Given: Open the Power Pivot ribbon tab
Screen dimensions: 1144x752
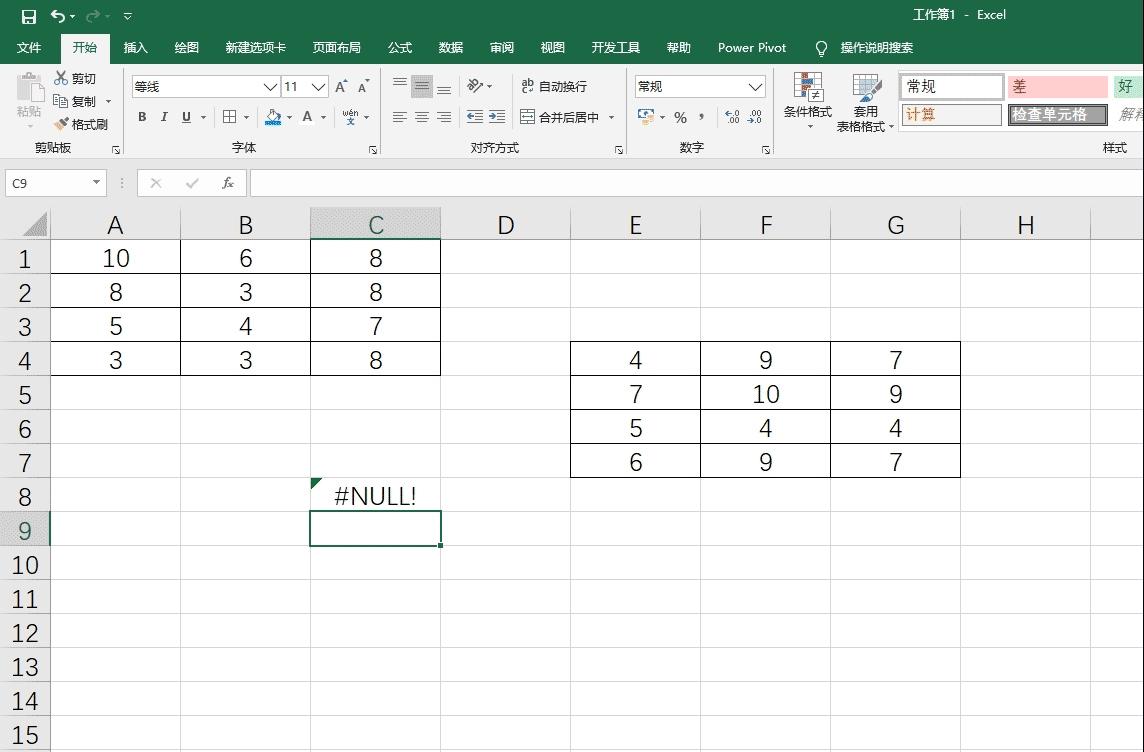Looking at the screenshot, I should [751, 47].
